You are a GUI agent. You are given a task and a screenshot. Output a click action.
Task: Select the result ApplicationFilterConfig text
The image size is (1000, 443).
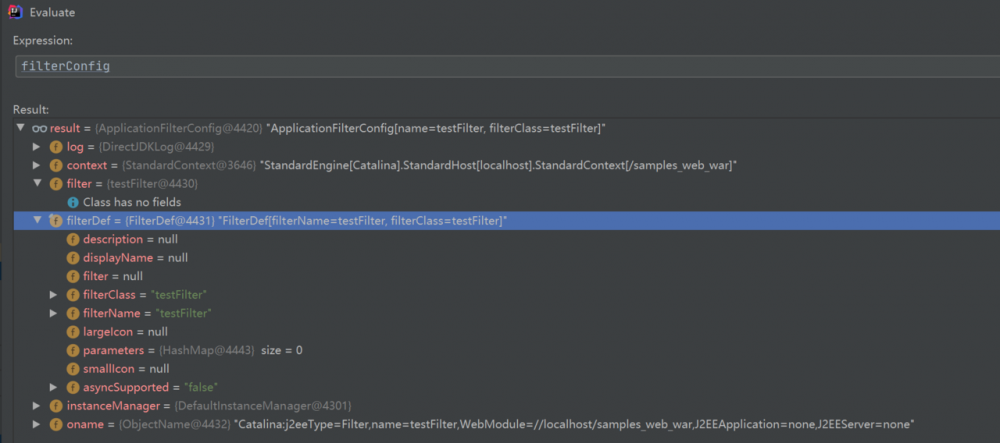pyautogui.click(x=327, y=129)
